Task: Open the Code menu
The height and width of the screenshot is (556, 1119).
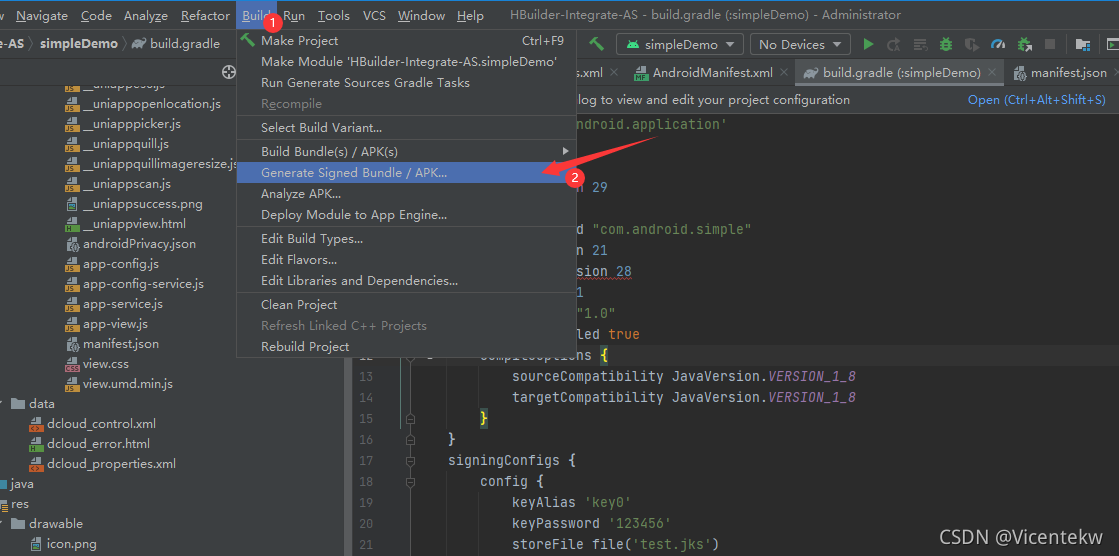Action: pos(96,16)
